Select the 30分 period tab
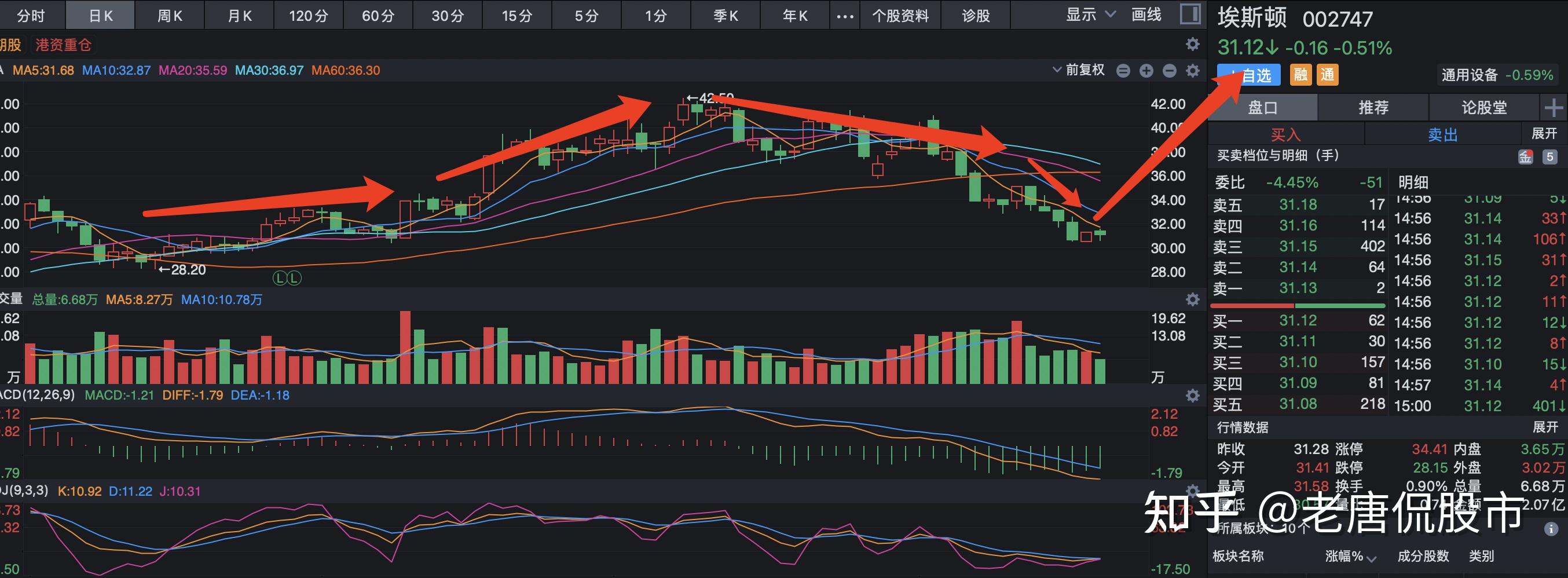This screenshot has width=1568, height=578. pyautogui.click(x=448, y=15)
